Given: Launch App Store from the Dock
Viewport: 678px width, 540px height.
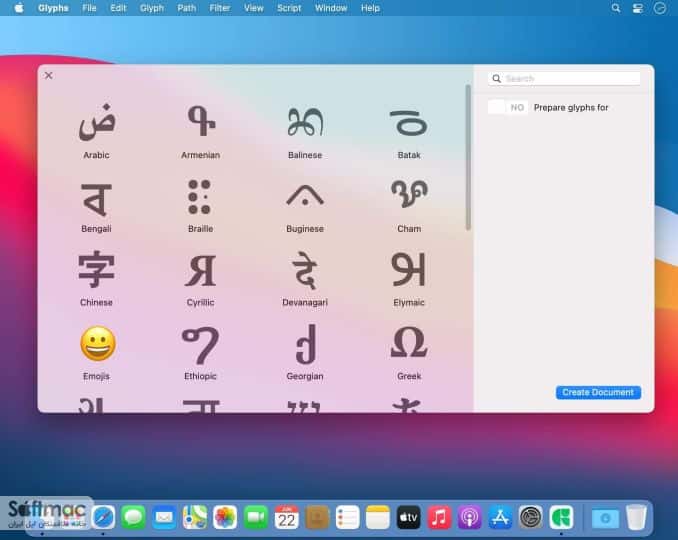Looking at the screenshot, I should 500,517.
